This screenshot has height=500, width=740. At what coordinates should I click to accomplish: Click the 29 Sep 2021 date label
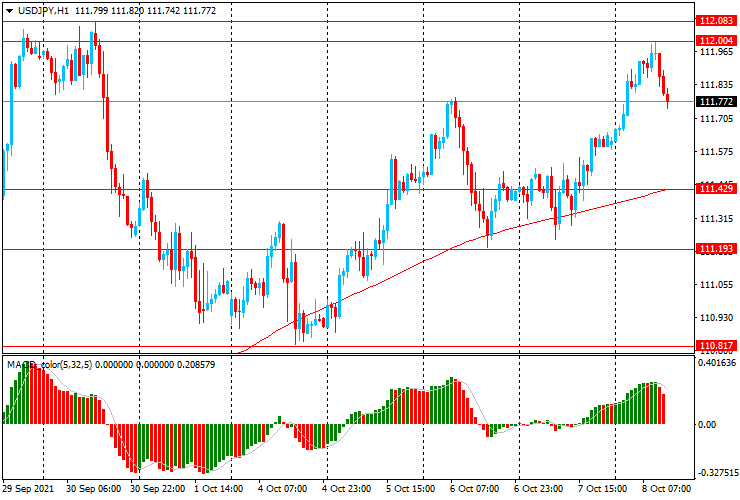[x=28, y=488]
